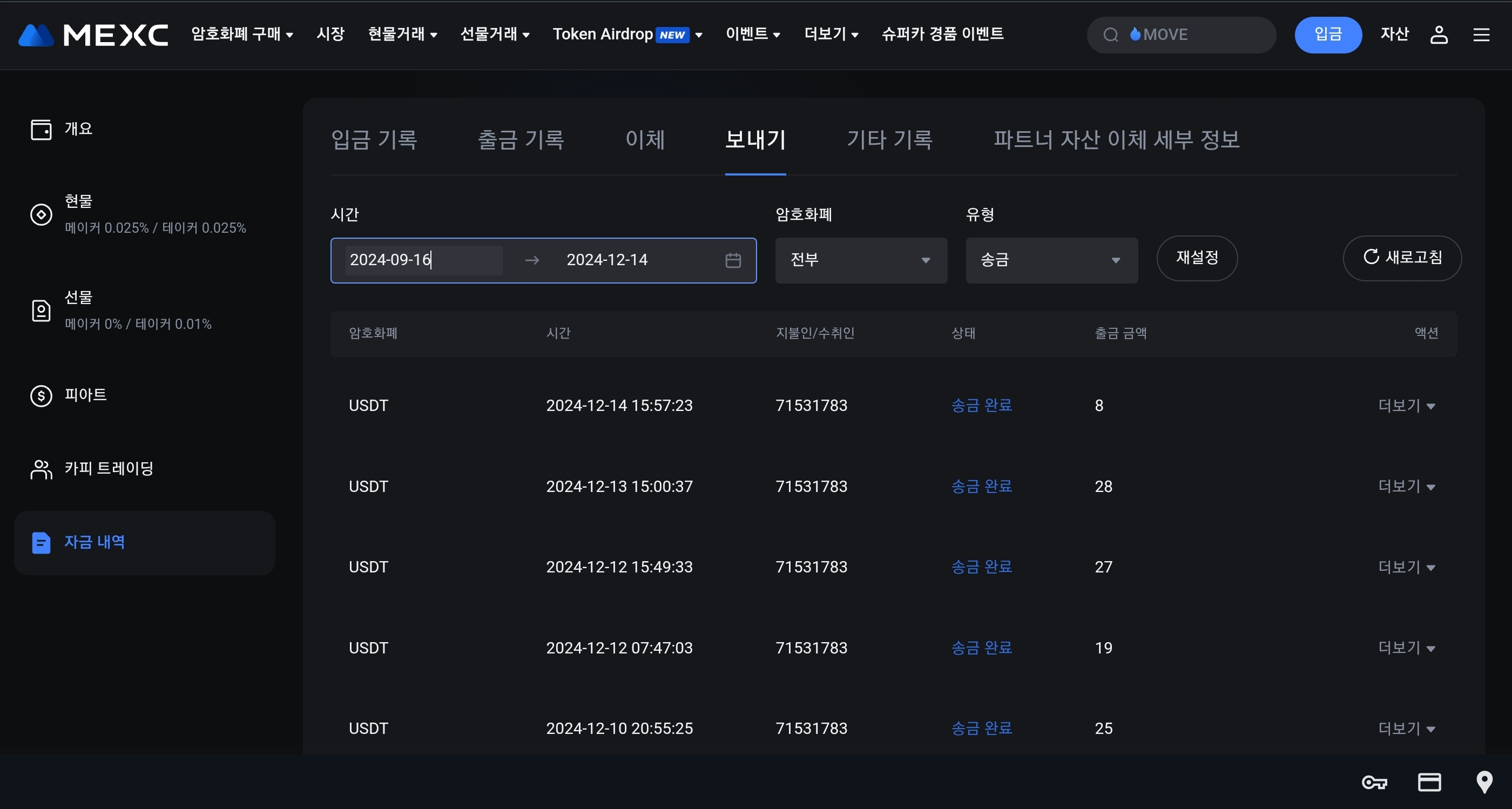Click the location pin icon
The image size is (1512, 809).
tap(1484, 782)
